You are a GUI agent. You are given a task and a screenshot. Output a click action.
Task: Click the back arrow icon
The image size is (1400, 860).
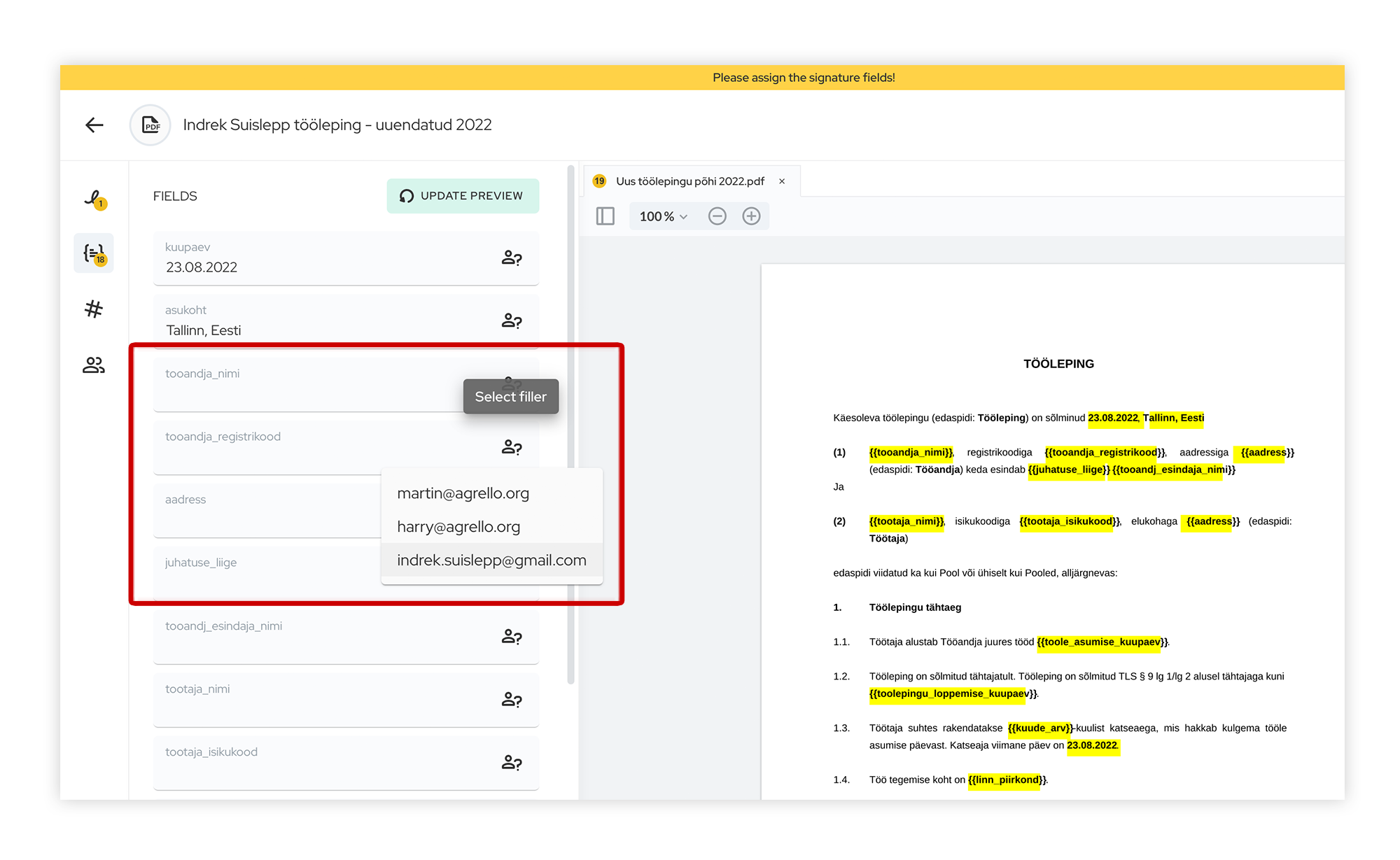click(94, 125)
